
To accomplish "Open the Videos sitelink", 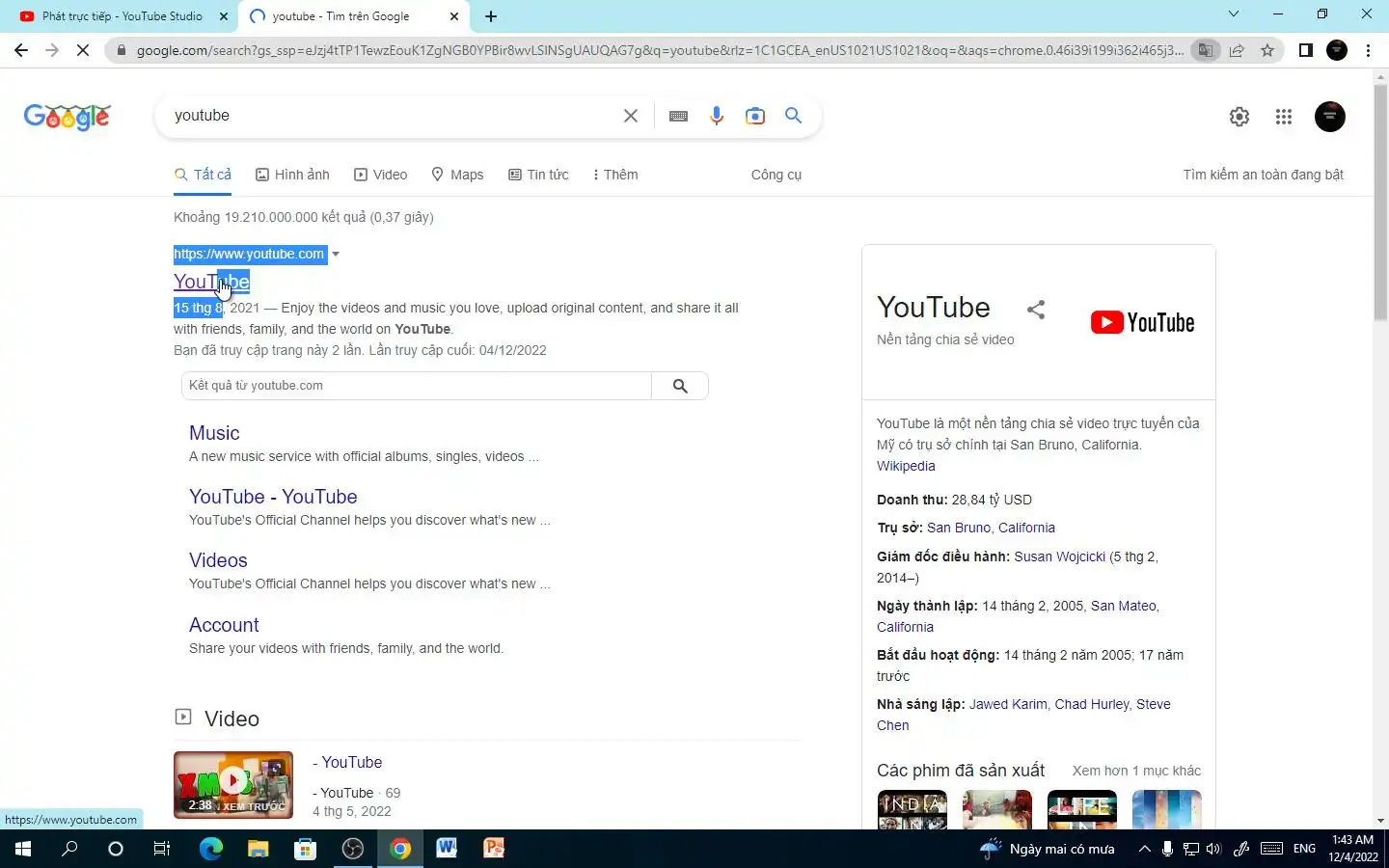I will pyautogui.click(x=218, y=560).
